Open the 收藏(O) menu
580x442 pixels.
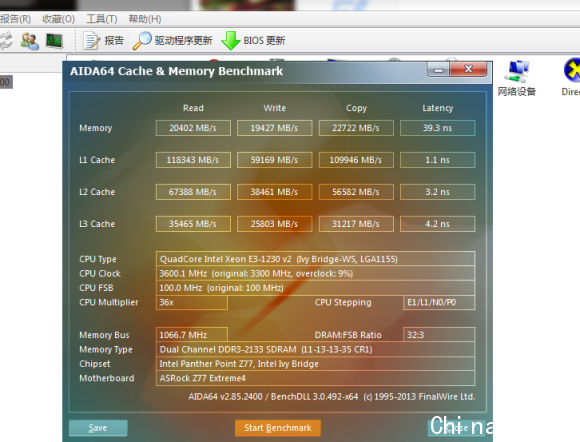(58, 19)
